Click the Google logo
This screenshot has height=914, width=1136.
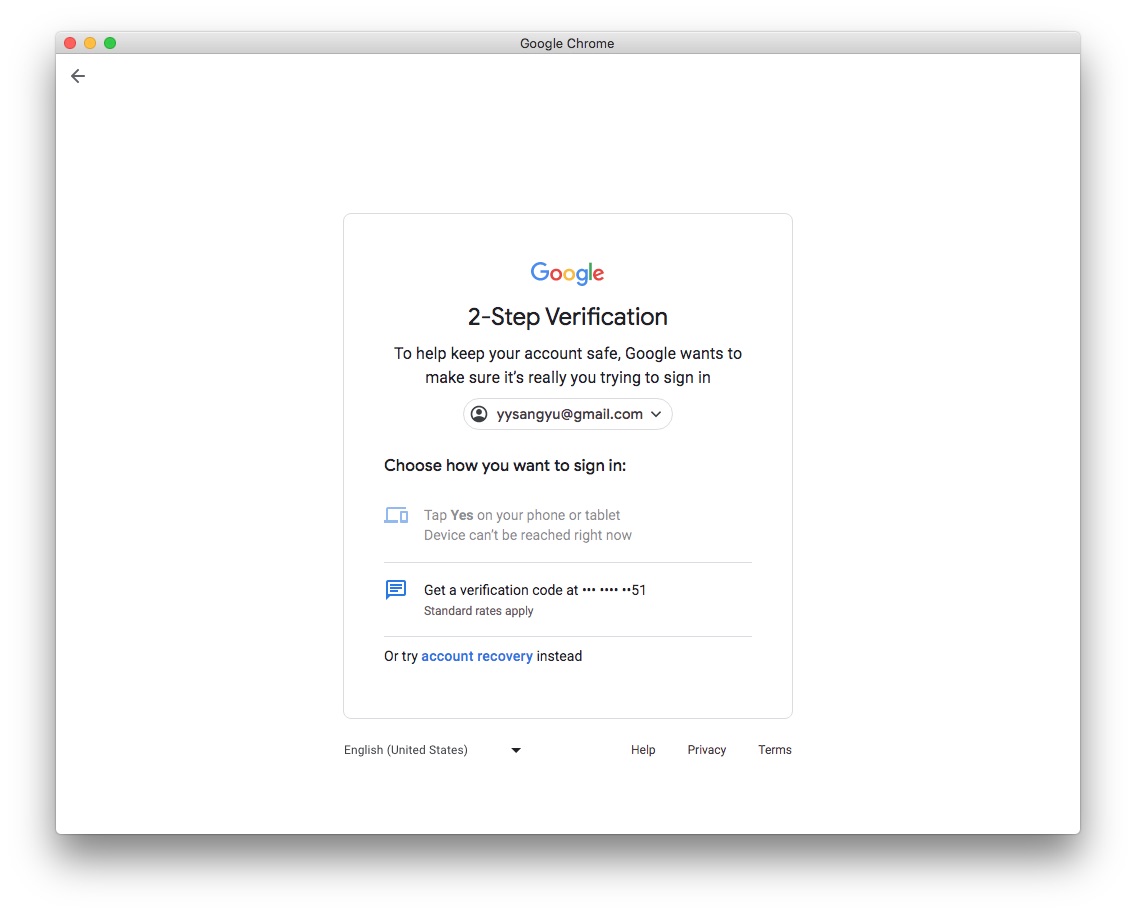[x=567, y=273]
